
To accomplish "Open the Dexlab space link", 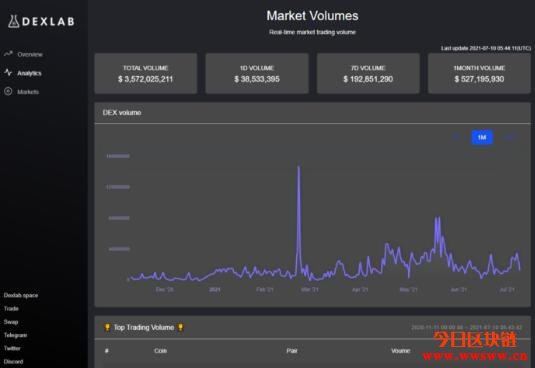I will pos(21,295).
